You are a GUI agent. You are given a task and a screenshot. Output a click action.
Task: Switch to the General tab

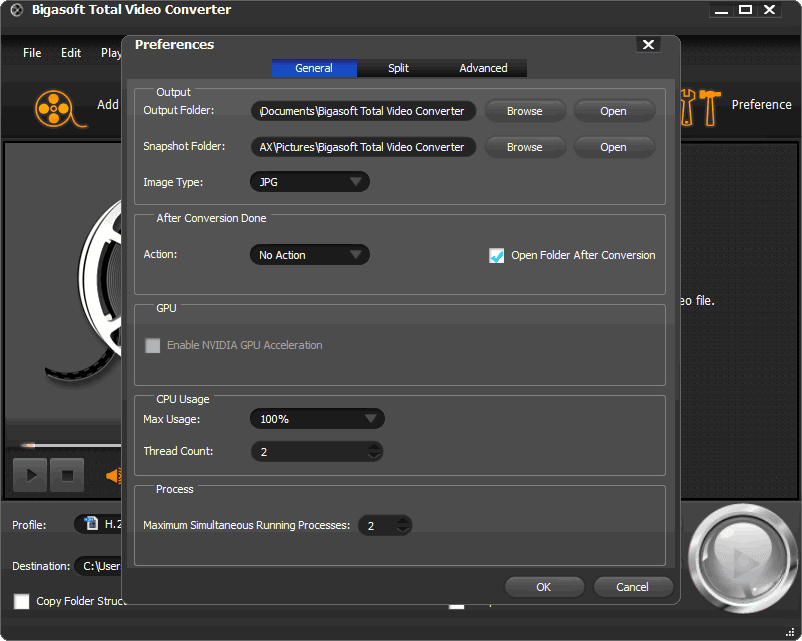pos(314,68)
